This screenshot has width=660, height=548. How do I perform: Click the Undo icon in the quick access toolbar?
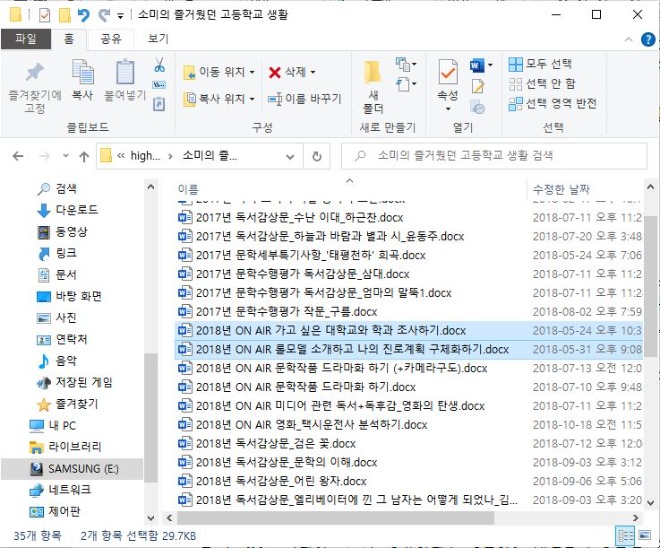coord(84,16)
